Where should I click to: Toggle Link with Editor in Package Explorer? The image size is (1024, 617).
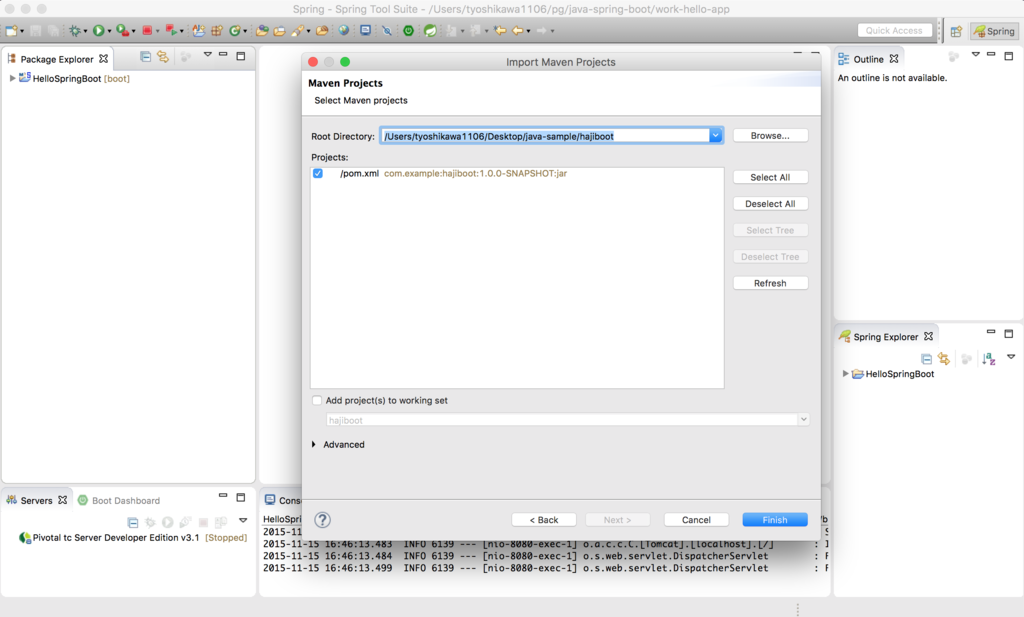(x=163, y=57)
